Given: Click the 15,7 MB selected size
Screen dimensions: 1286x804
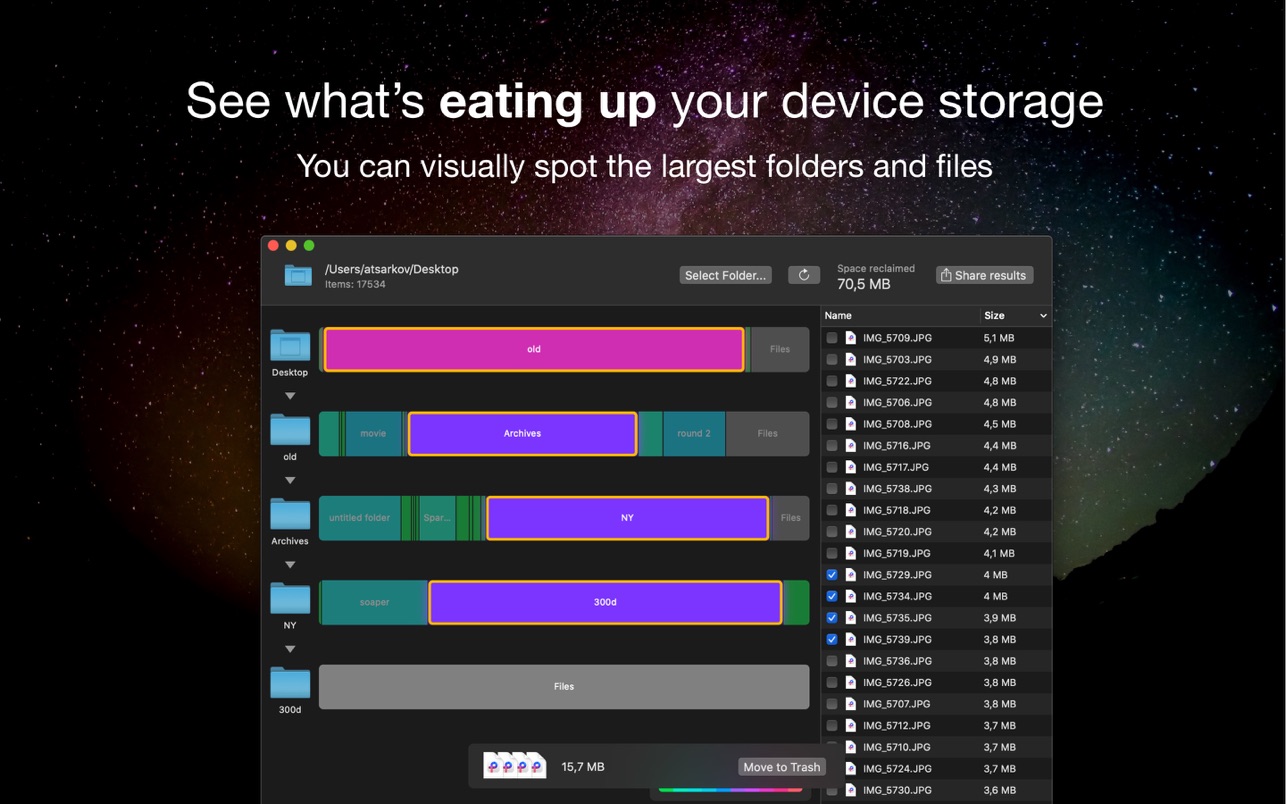Looking at the screenshot, I should 583,767.
